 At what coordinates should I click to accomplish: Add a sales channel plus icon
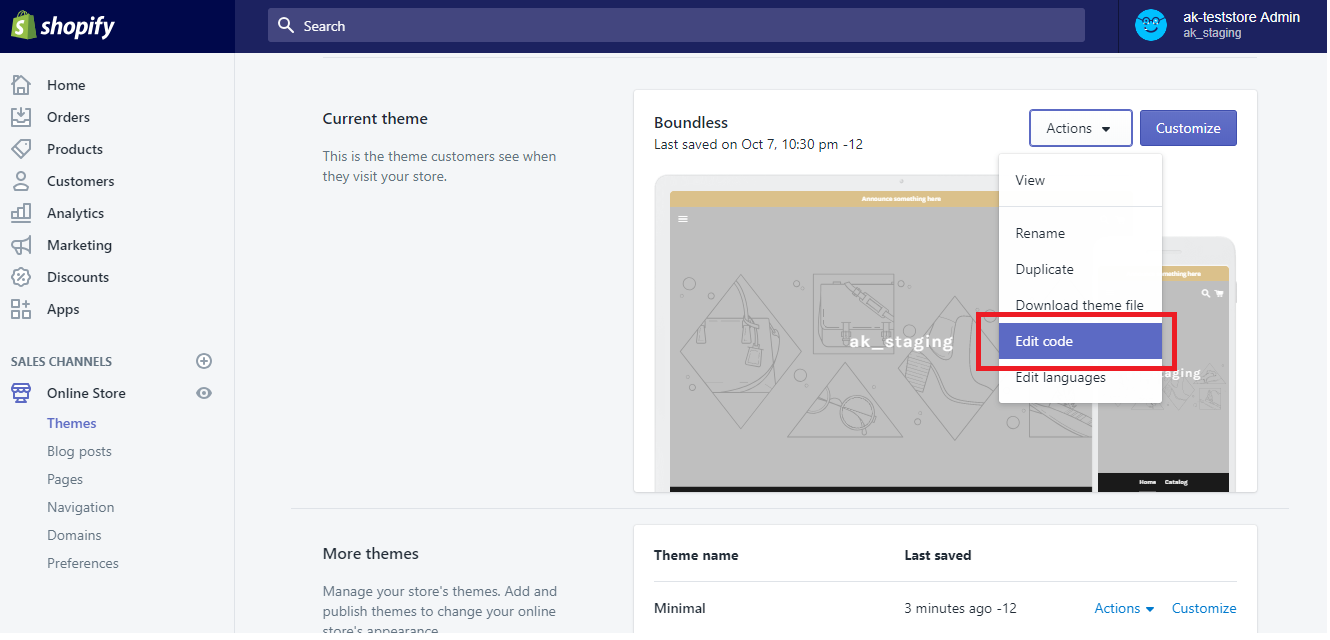204,361
